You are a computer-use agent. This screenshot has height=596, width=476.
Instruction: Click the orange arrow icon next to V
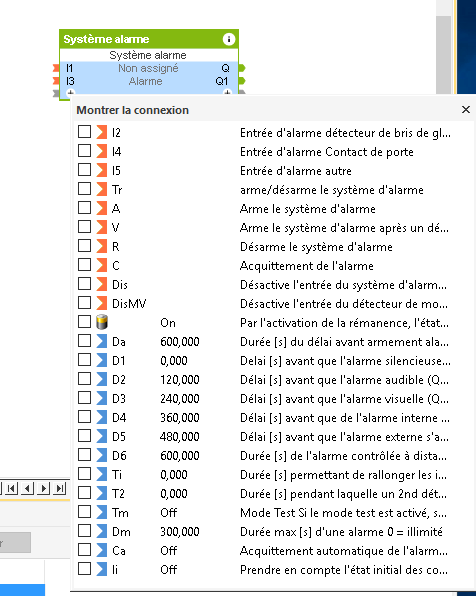pyautogui.click(x=102, y=227)
